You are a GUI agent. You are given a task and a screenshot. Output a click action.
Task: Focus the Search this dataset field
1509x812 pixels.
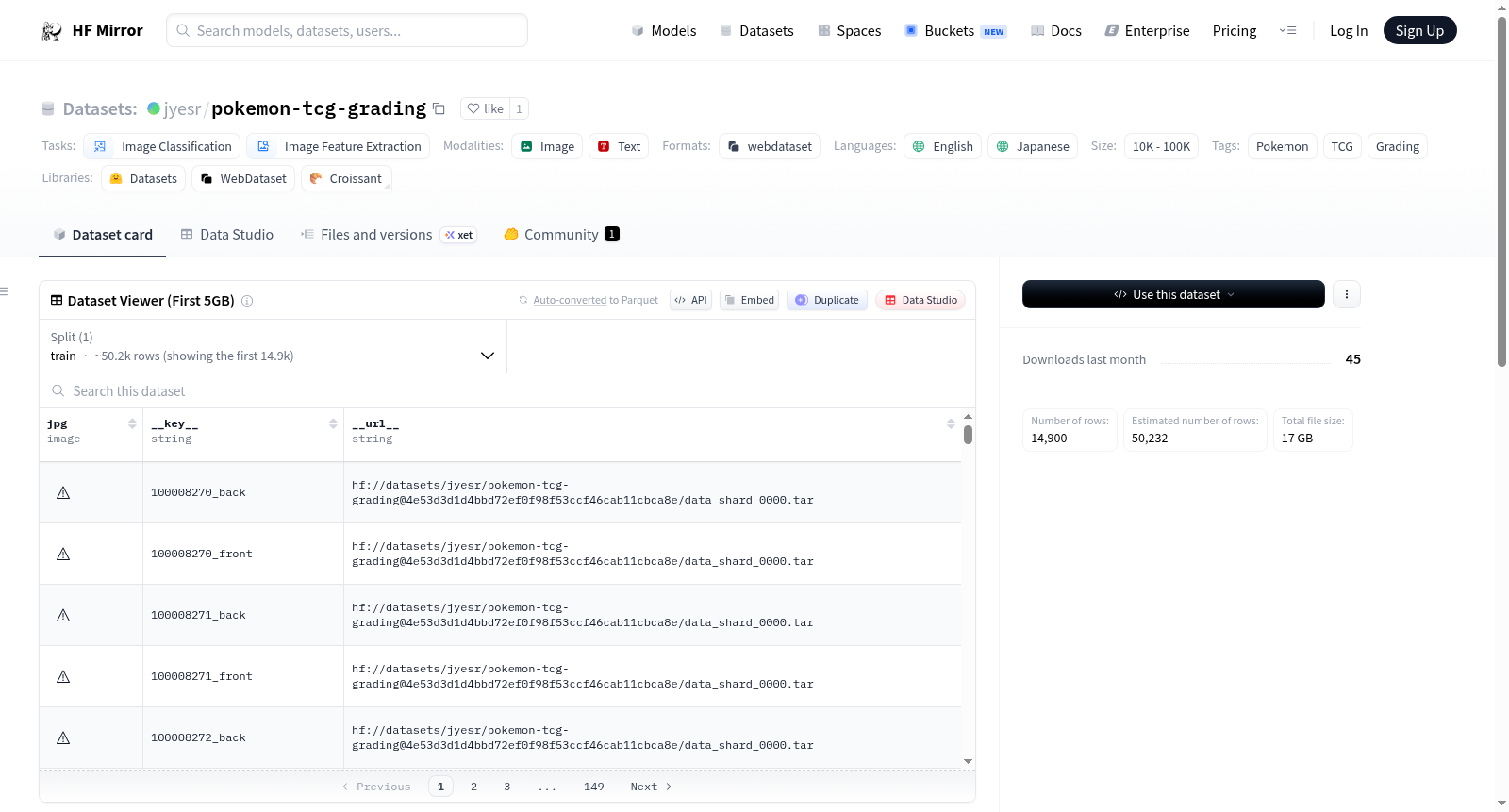507,390
